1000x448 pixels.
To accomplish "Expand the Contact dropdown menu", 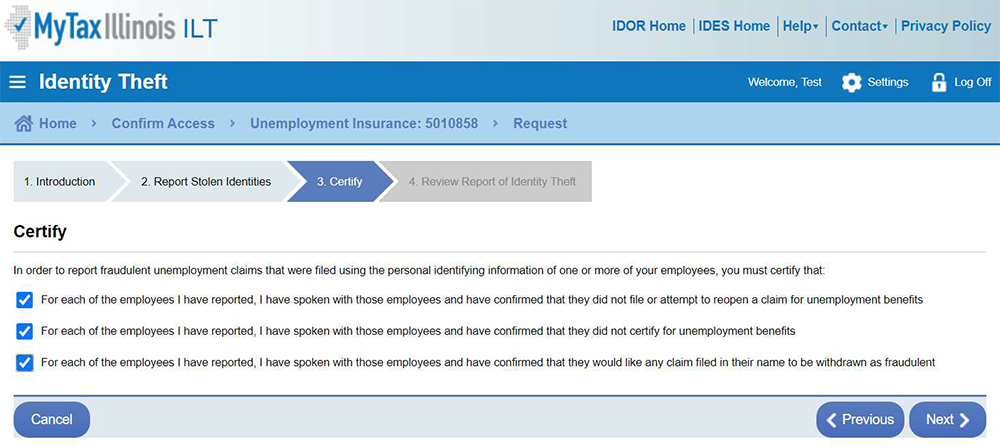I will click(858, 26).
